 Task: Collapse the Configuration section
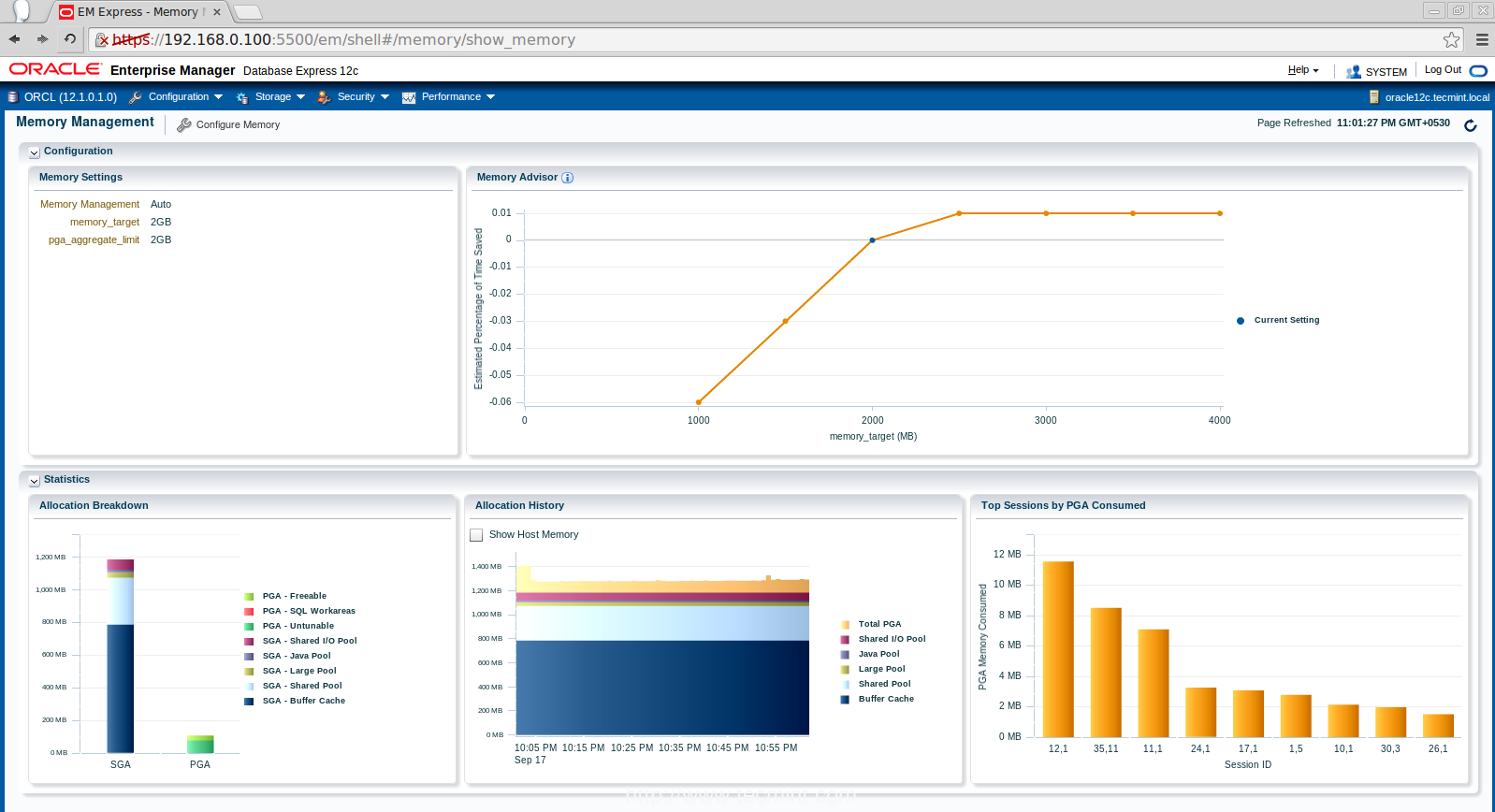click(x=34, y=152)
